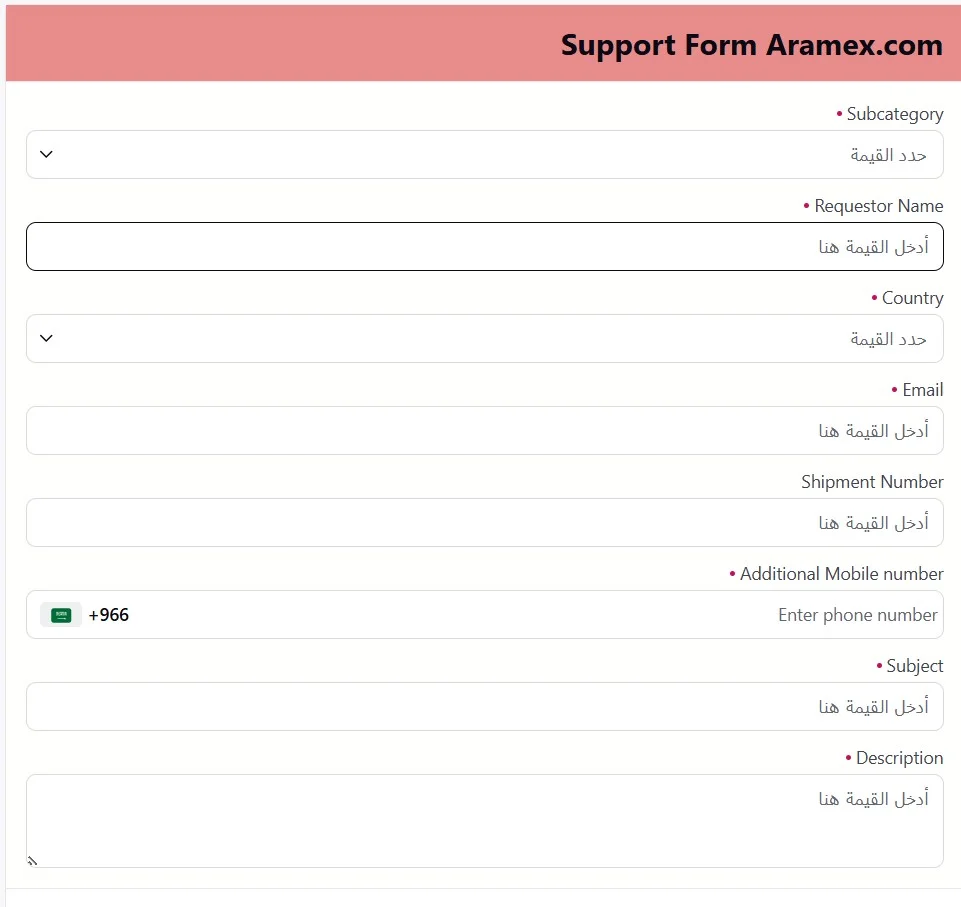Click the Description field label
Image resolution: width=961 pixels, height=907 pixels.
(899, 758)
